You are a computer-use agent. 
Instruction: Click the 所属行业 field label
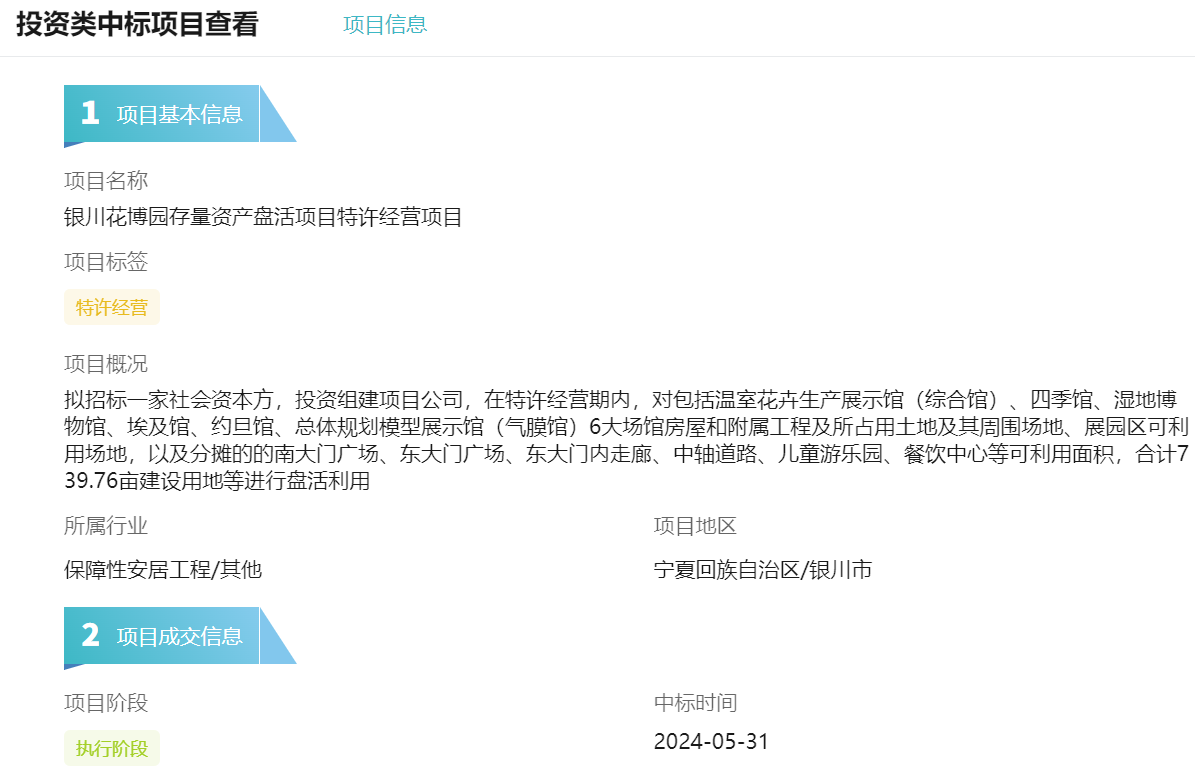106,526
